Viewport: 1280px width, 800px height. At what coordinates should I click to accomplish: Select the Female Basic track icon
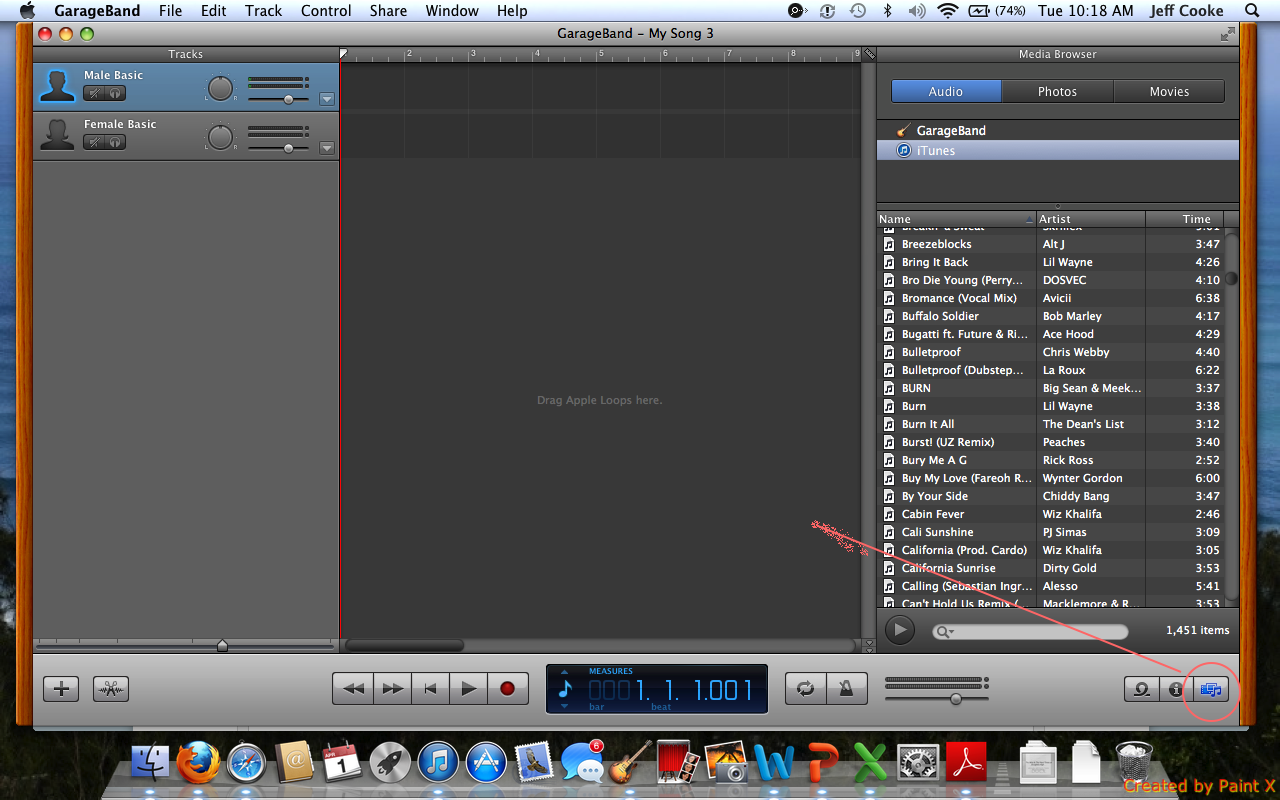(57, 136)
